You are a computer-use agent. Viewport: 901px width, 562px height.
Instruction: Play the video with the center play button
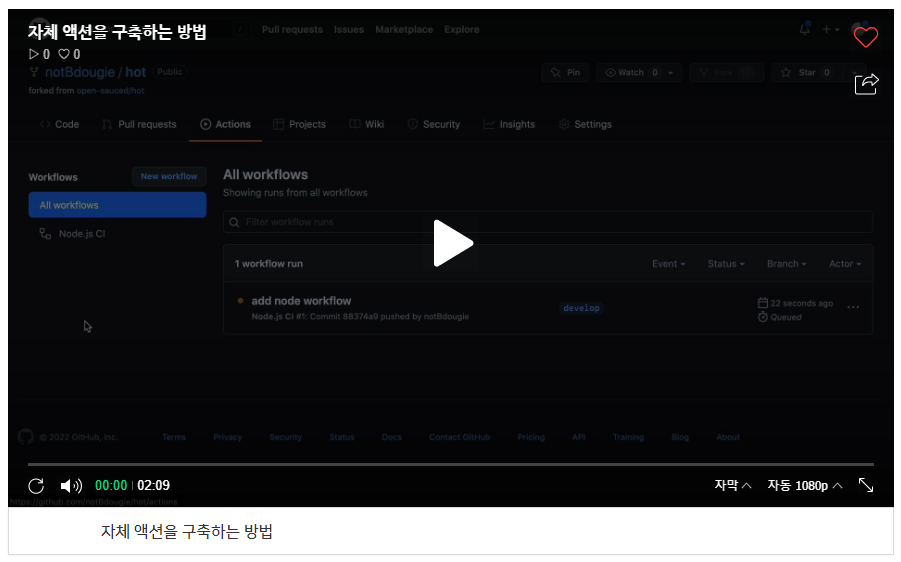point(453,243)
